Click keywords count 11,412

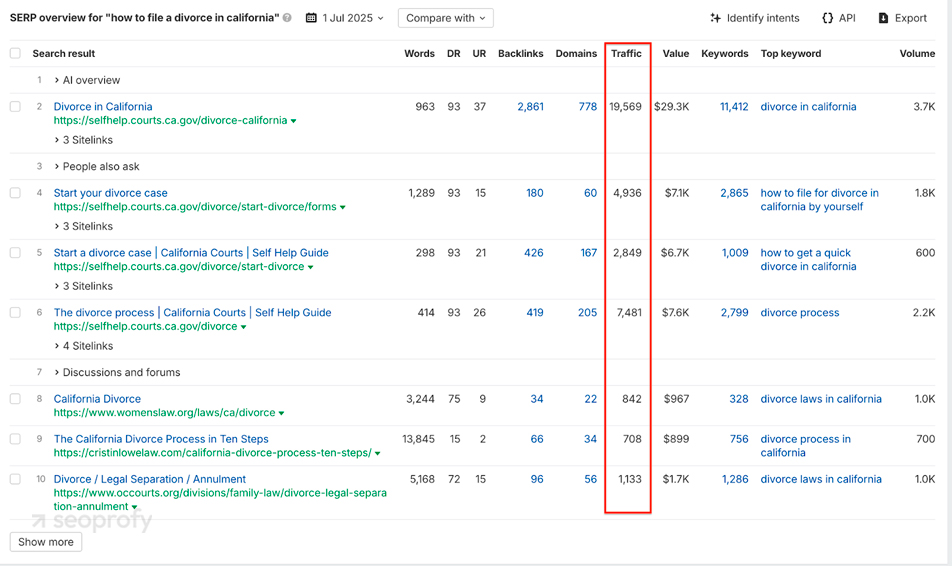point(734,106)
